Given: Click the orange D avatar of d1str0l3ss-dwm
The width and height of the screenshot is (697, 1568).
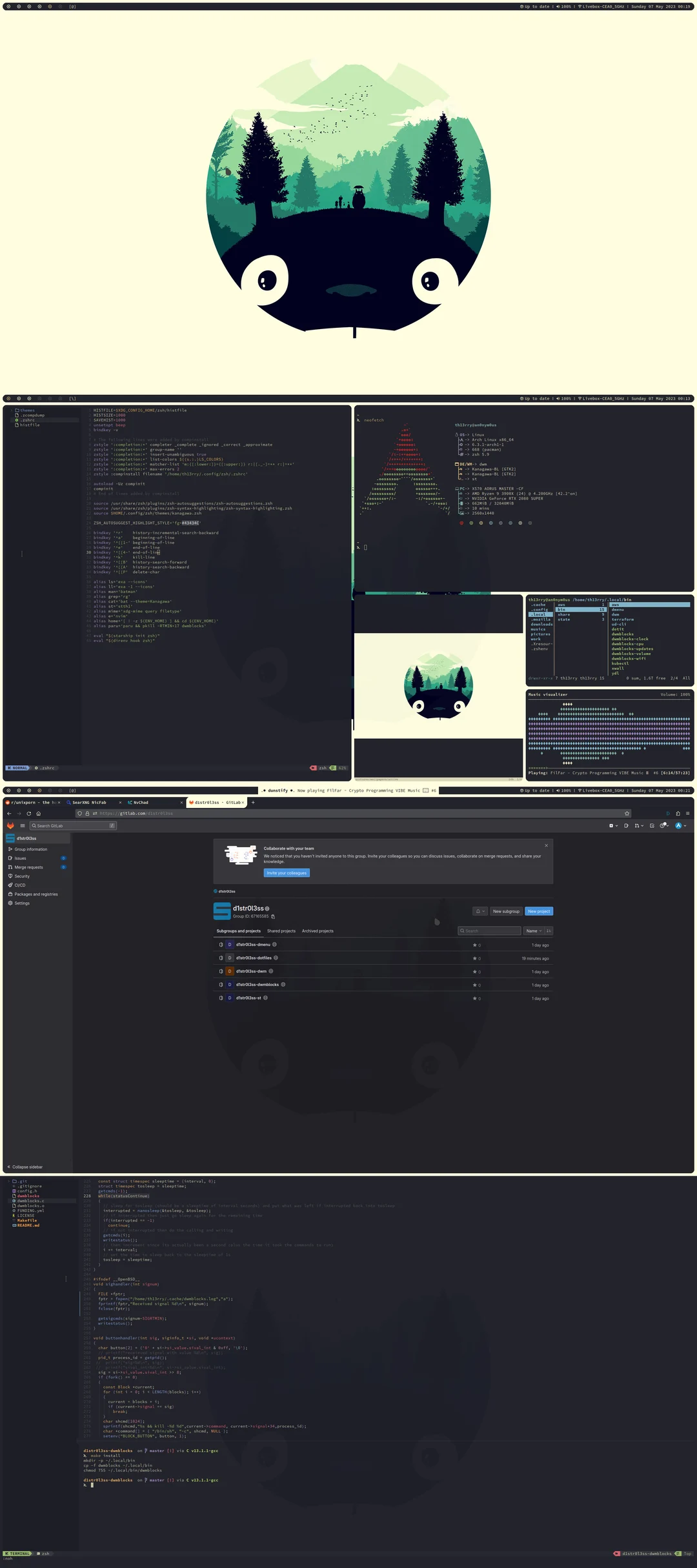Looking at the screenshot, I should (229, 971).
